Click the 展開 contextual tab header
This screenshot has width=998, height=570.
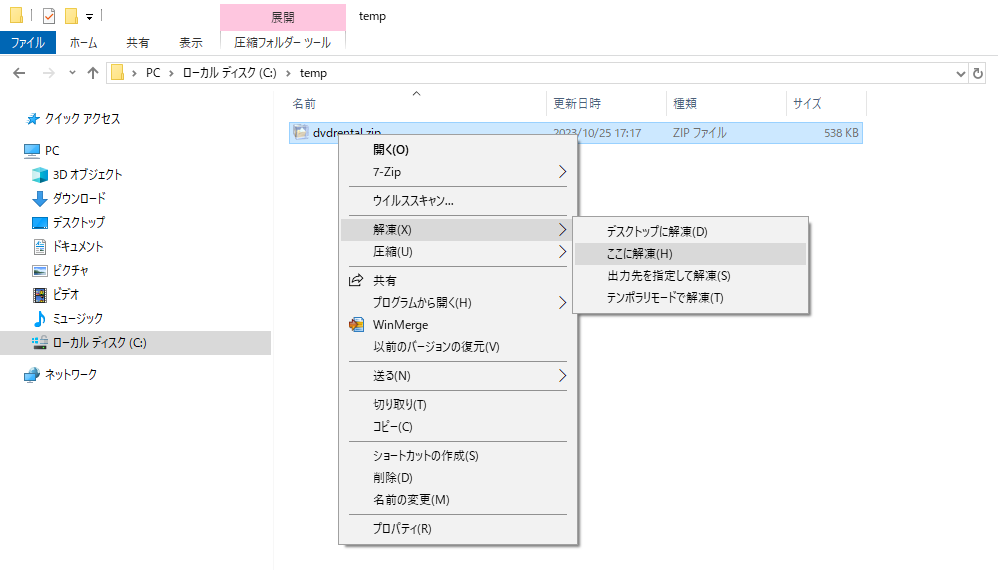click(x=283, y=17)
